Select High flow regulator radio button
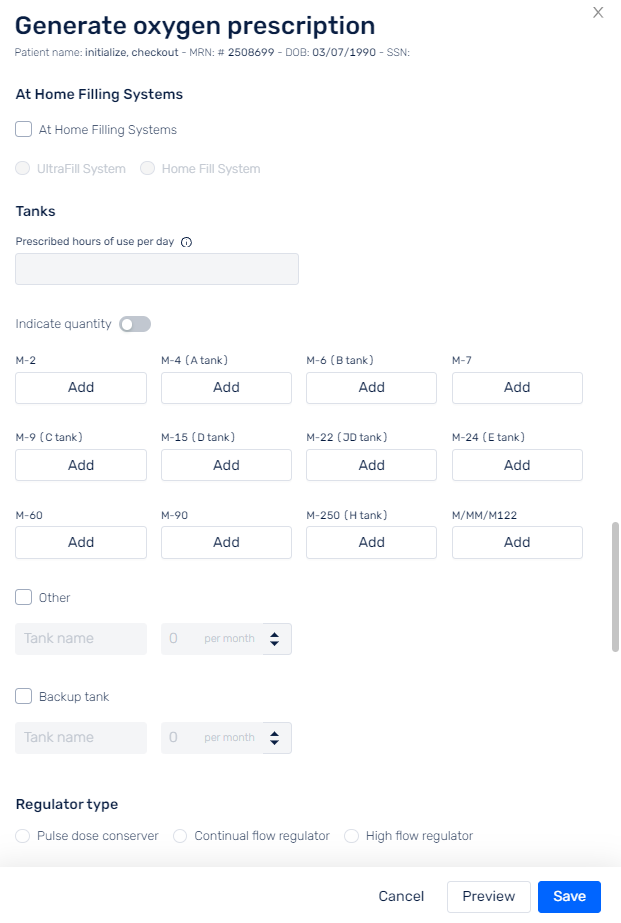This screenshot has width=621, height=923. 351,836
